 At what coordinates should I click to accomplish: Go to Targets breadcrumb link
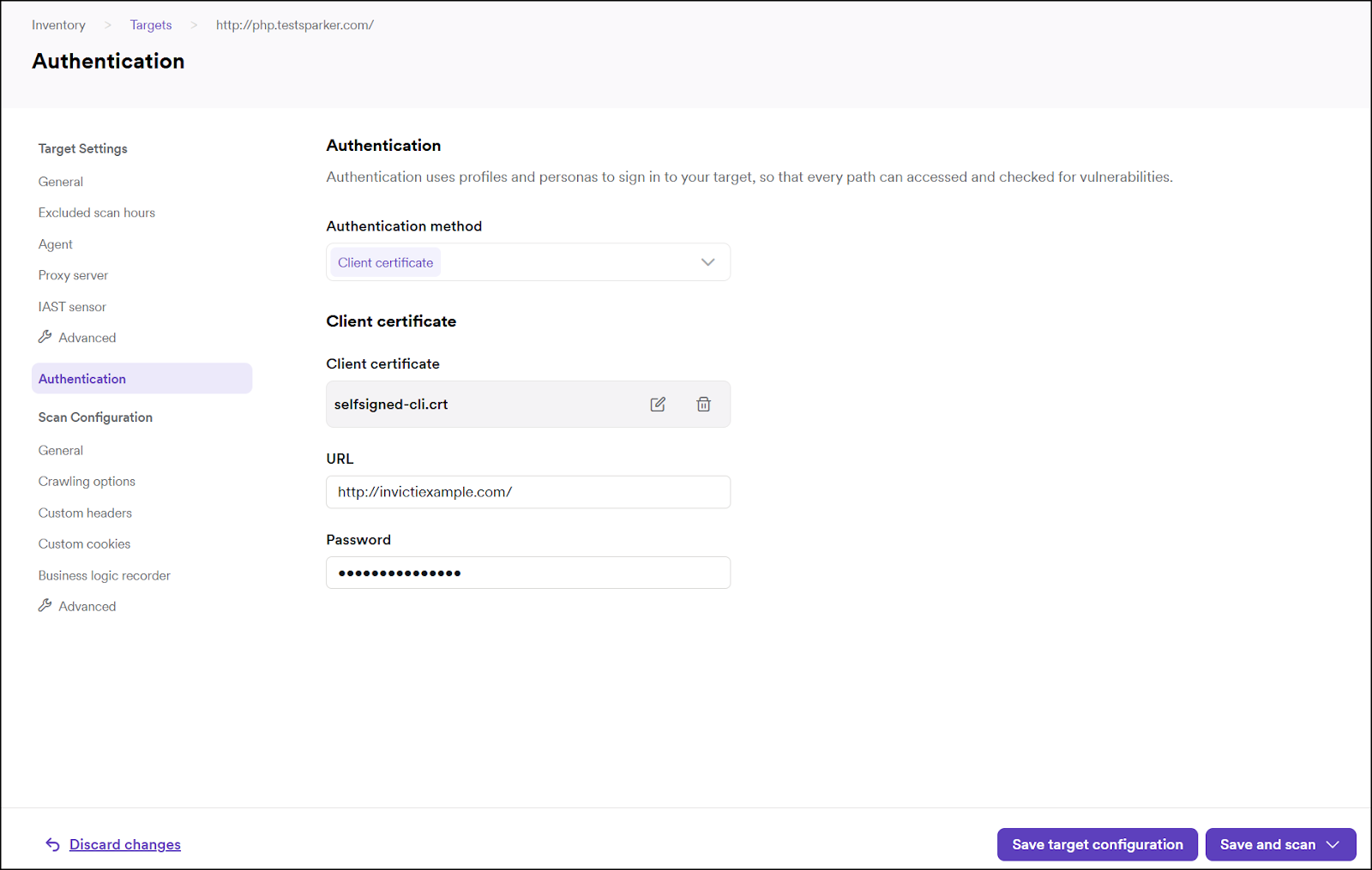pyautogui.click(x=151, y=25)
